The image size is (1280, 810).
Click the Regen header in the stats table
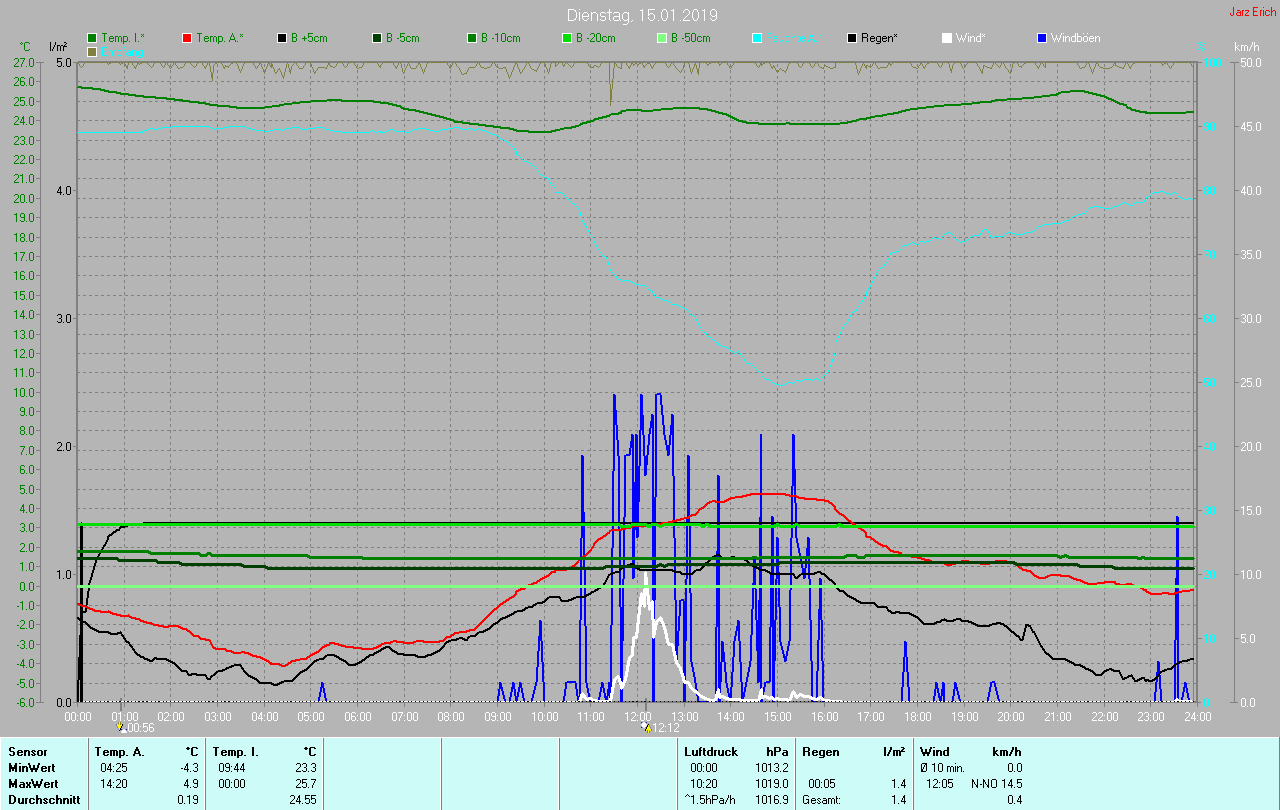pyautogui.click(x=820, y=752)
